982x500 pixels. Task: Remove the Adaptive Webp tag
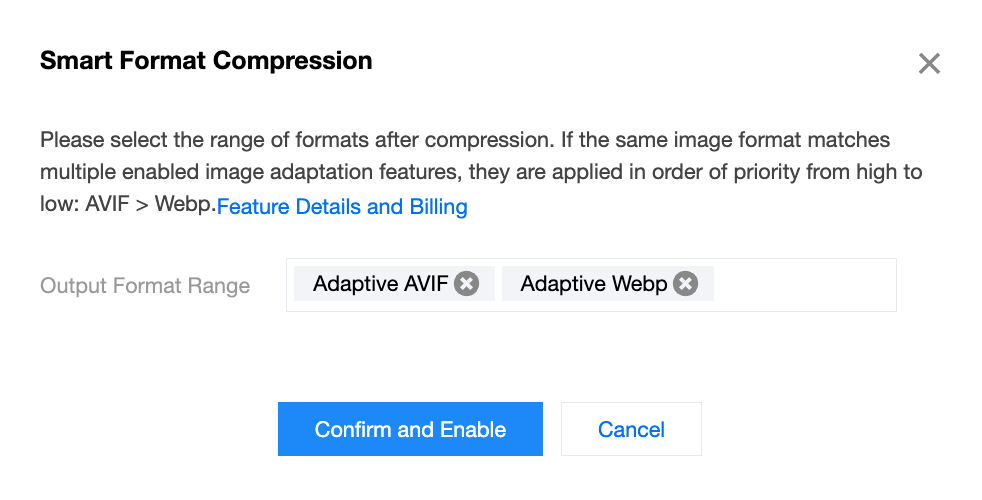point(685,284)
